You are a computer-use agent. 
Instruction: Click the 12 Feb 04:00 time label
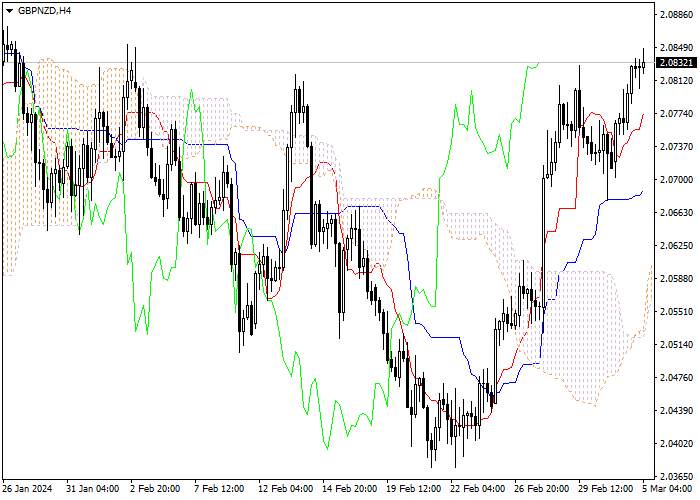tap(285, 489)
